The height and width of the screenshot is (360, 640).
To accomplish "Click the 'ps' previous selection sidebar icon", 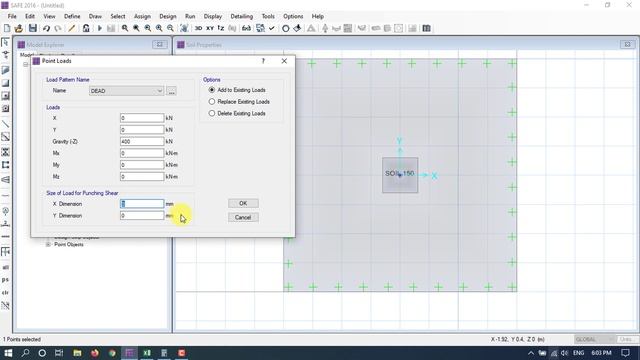I will tap(5, 280).
